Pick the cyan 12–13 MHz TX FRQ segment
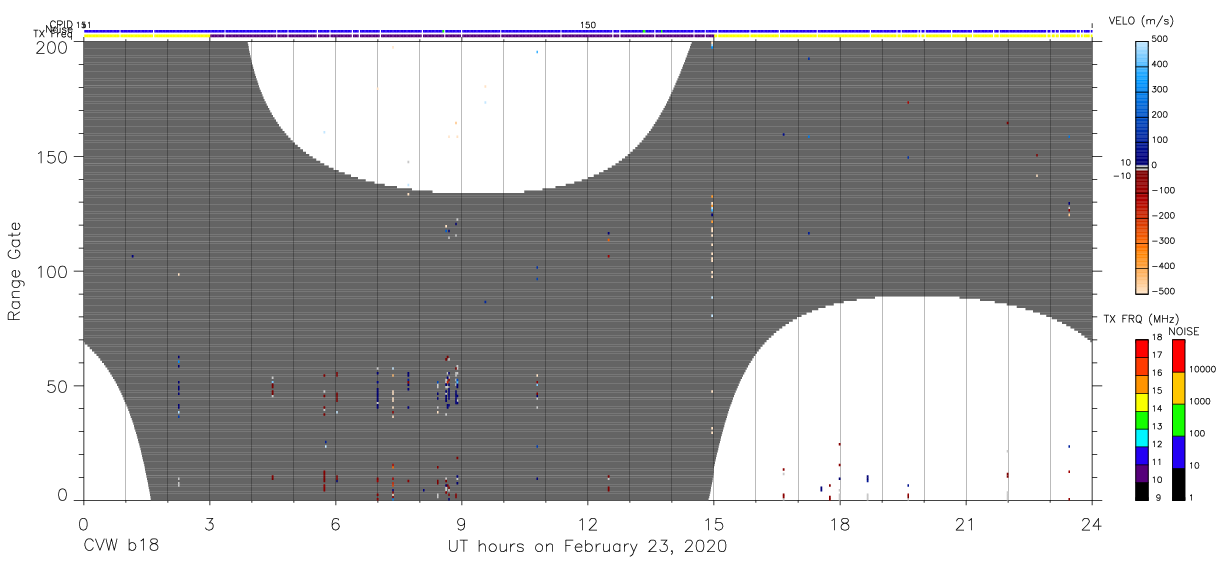 (x=1141, y=437)
